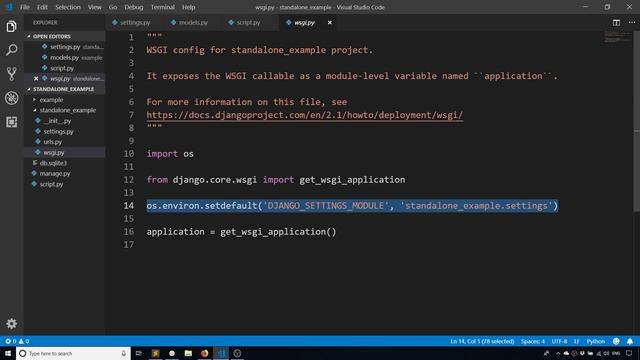Click the VS Code logo in title bar
The image size is (640, 360).
pos(9,7)
